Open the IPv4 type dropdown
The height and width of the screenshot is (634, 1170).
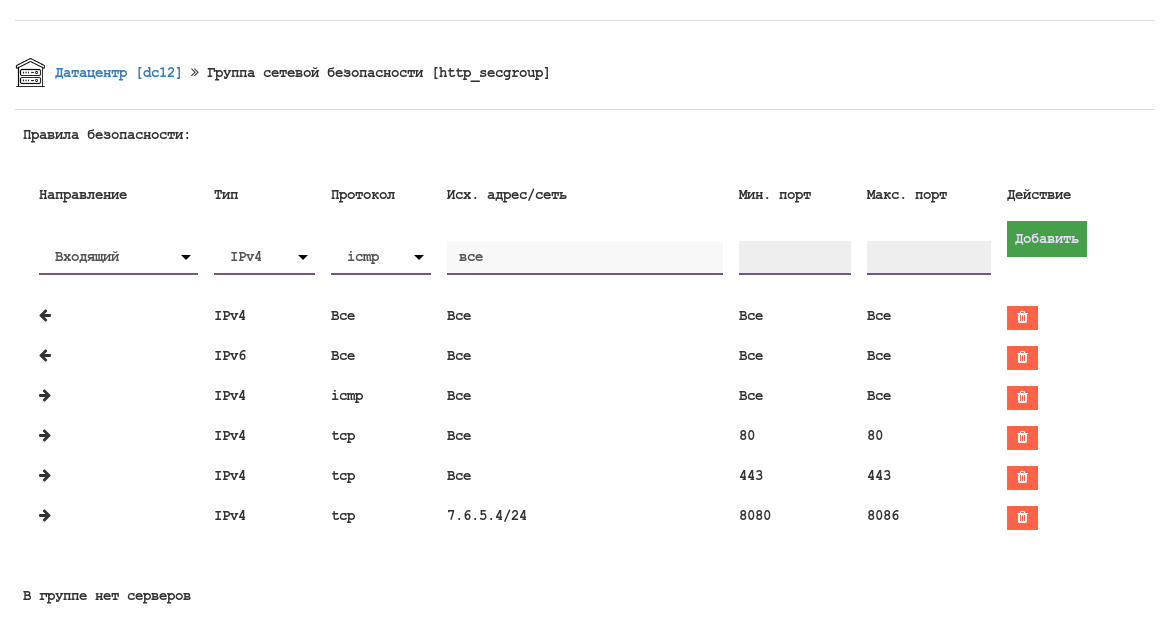264,257
